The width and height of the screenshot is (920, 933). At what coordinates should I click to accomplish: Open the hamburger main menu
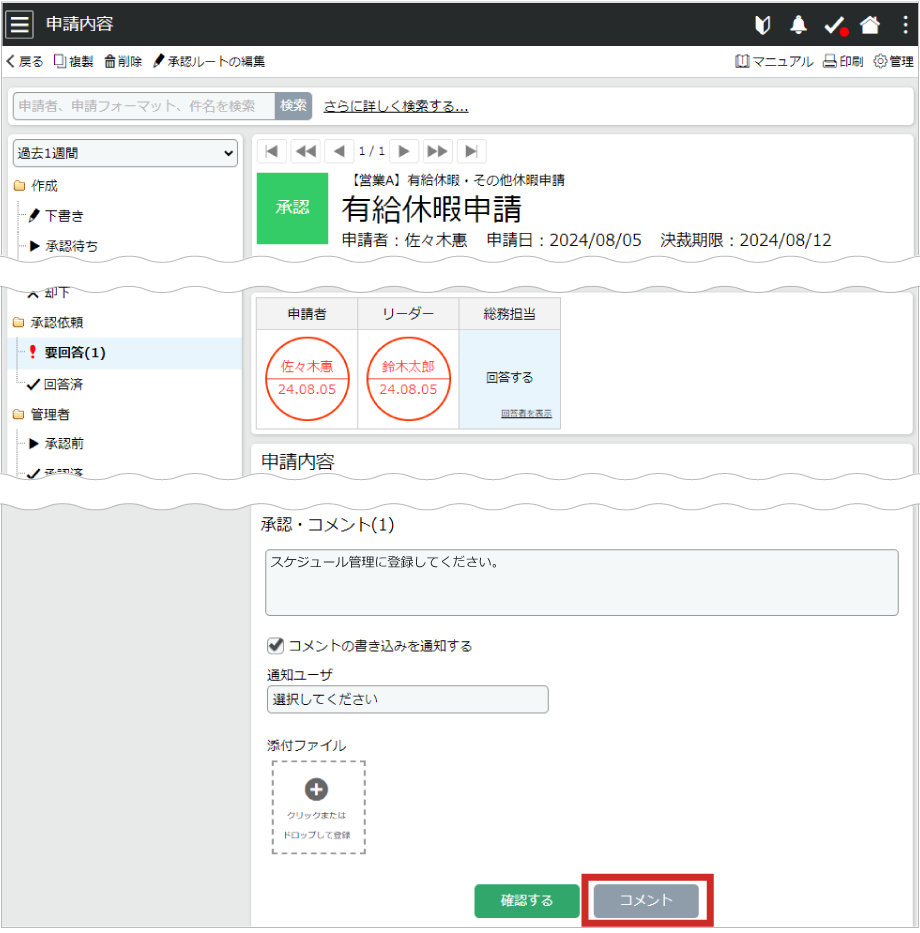[x=20, y=24]
